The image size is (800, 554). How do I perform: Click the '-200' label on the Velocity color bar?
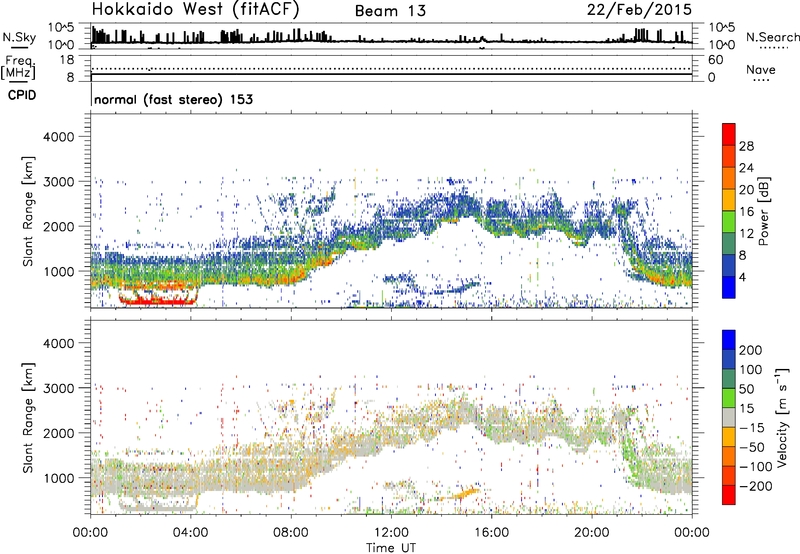[x=755, y=486]
